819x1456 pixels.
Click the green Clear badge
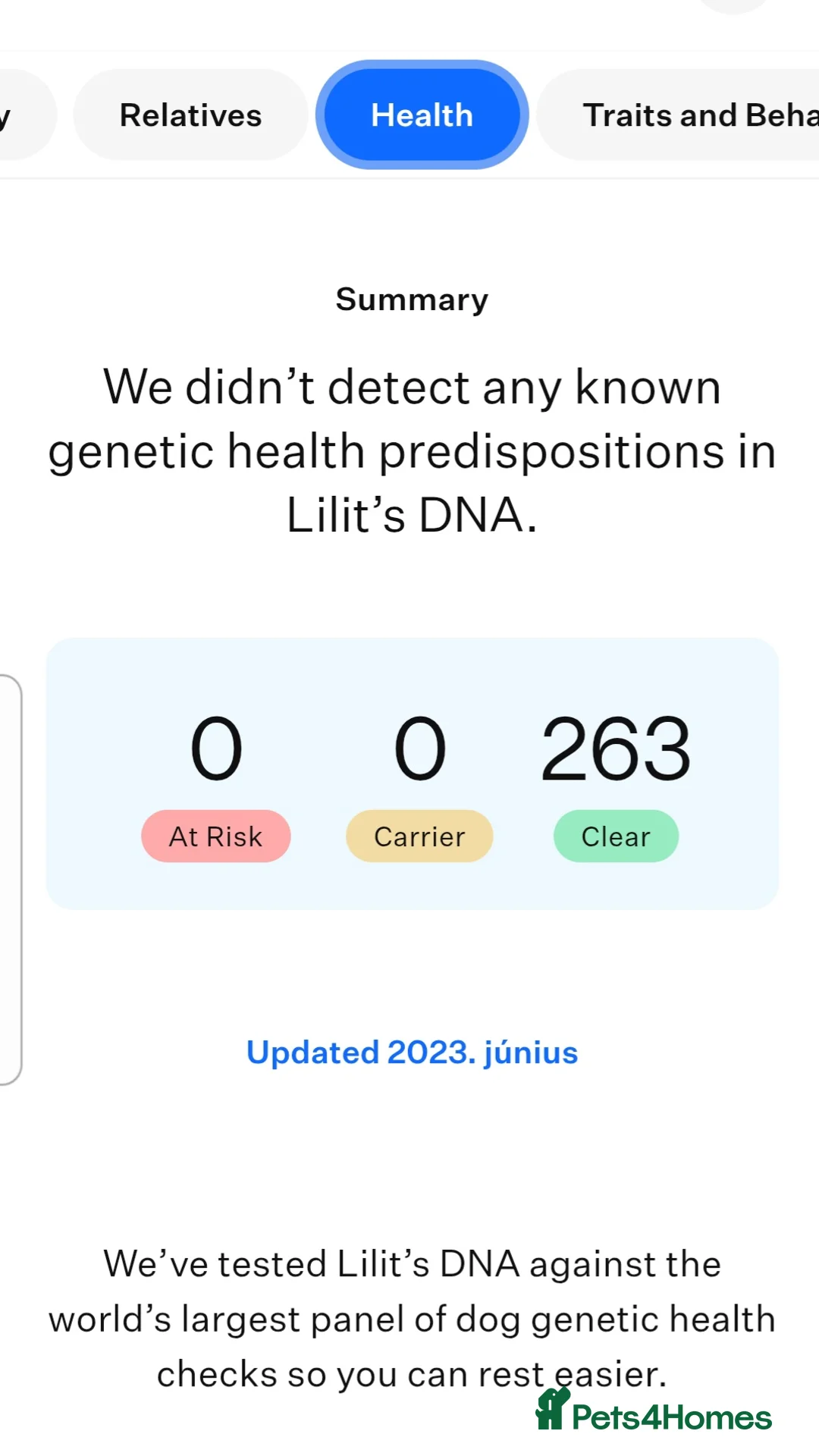616,836
